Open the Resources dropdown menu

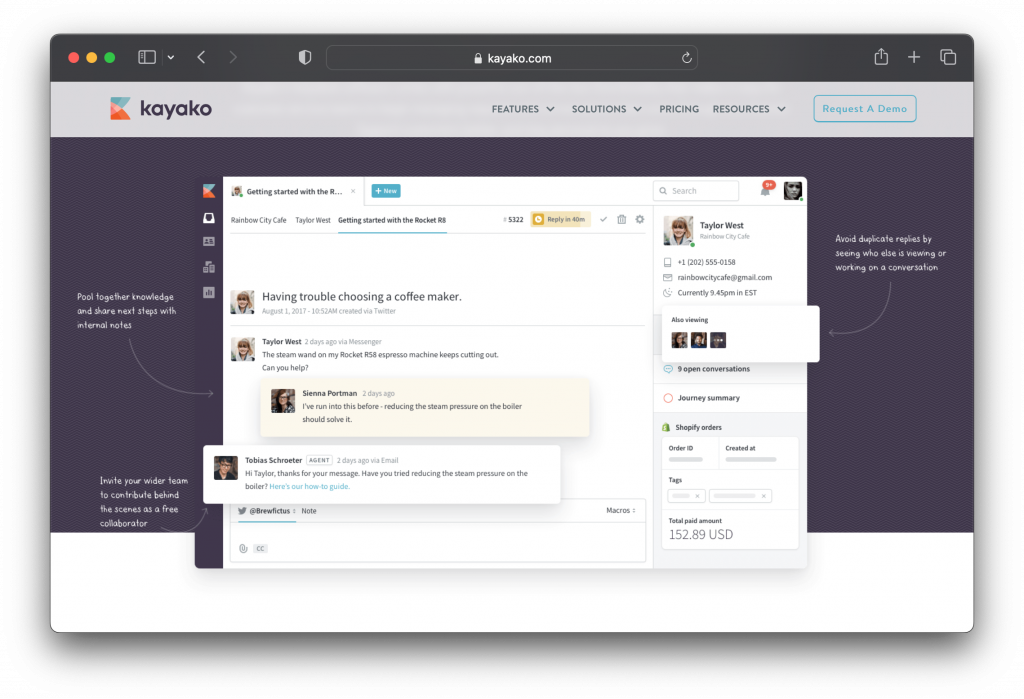[x=749, y=109]
